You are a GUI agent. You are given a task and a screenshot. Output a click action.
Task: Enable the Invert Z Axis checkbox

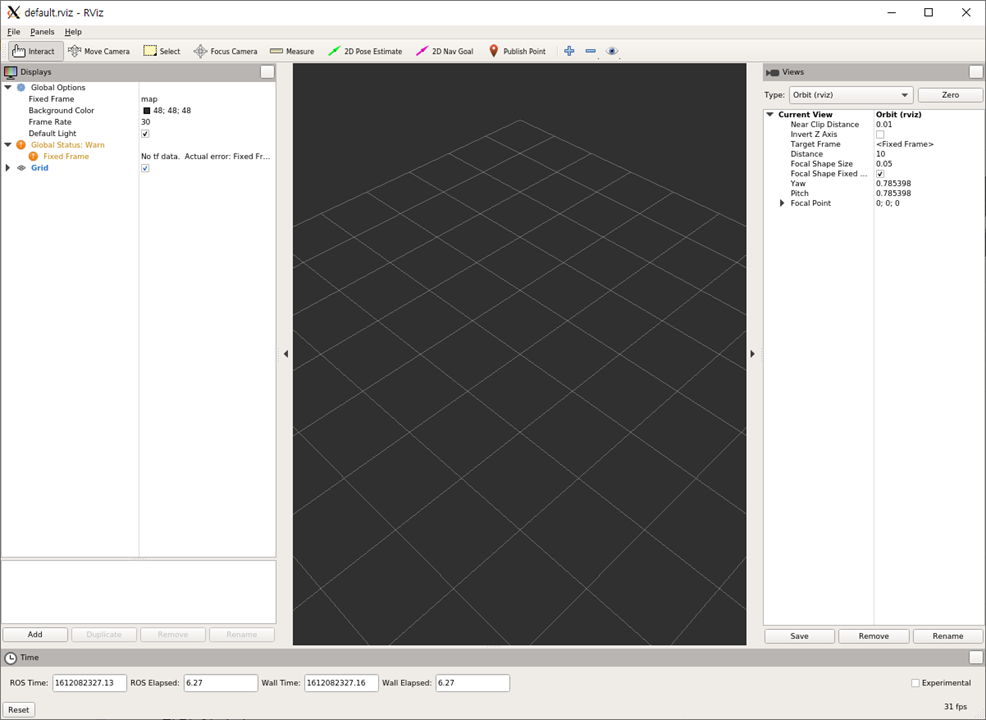pyautogui.click(x=880, y=135)
